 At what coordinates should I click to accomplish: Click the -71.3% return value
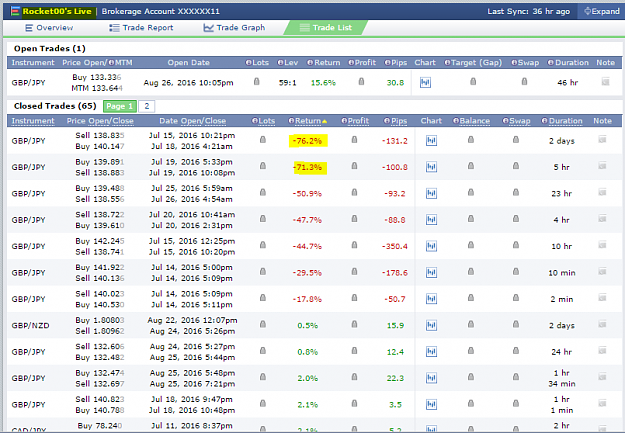[307, 167]
